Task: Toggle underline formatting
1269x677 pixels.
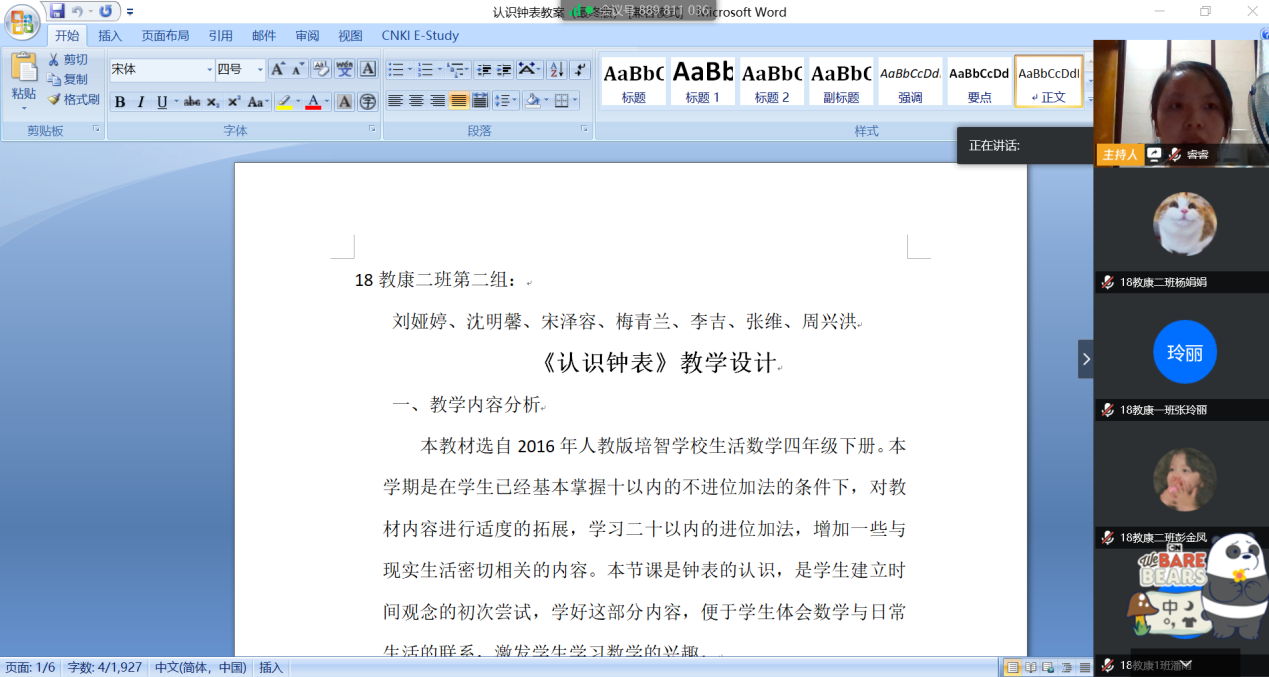Action: [161, 100]
